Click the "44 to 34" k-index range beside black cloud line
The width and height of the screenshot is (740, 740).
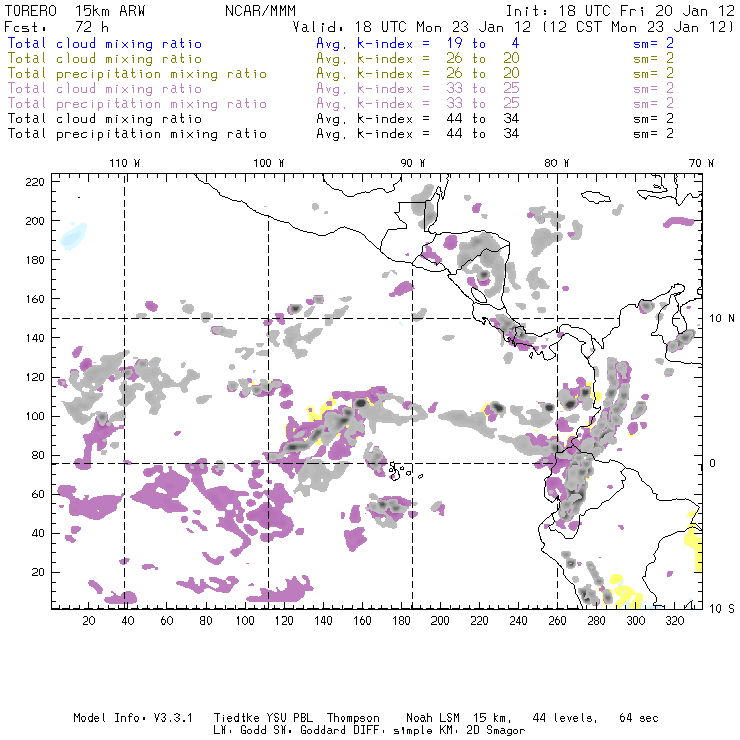point(483,119)
